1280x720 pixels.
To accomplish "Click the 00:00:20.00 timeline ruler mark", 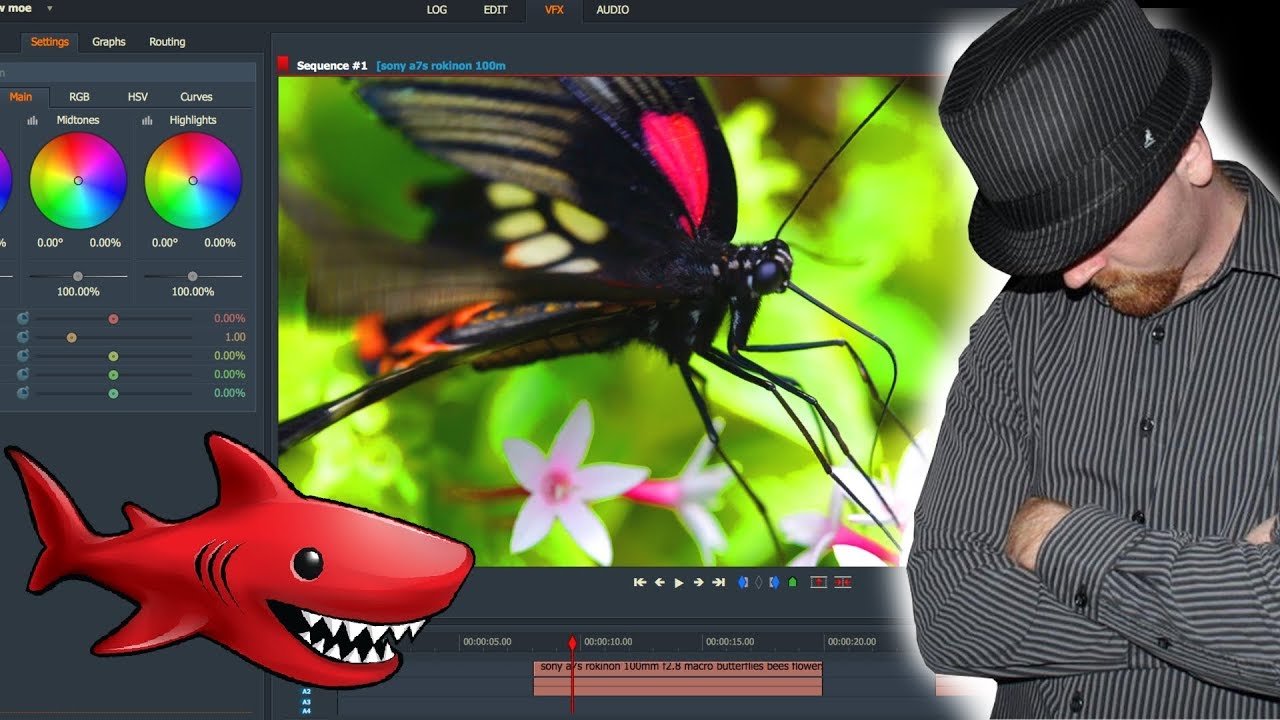I will click(851, 642).
